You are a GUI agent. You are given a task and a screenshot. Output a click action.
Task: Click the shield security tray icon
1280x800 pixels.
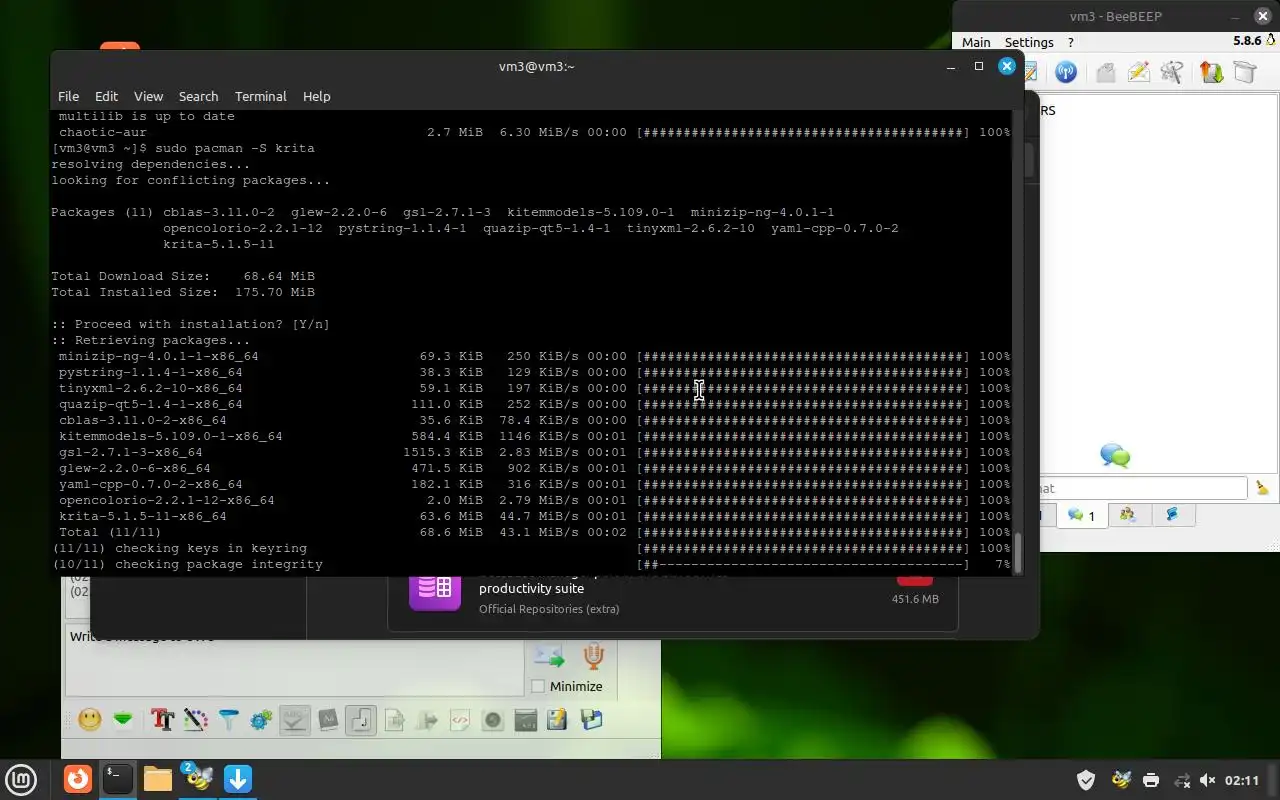click(1086, 780)
